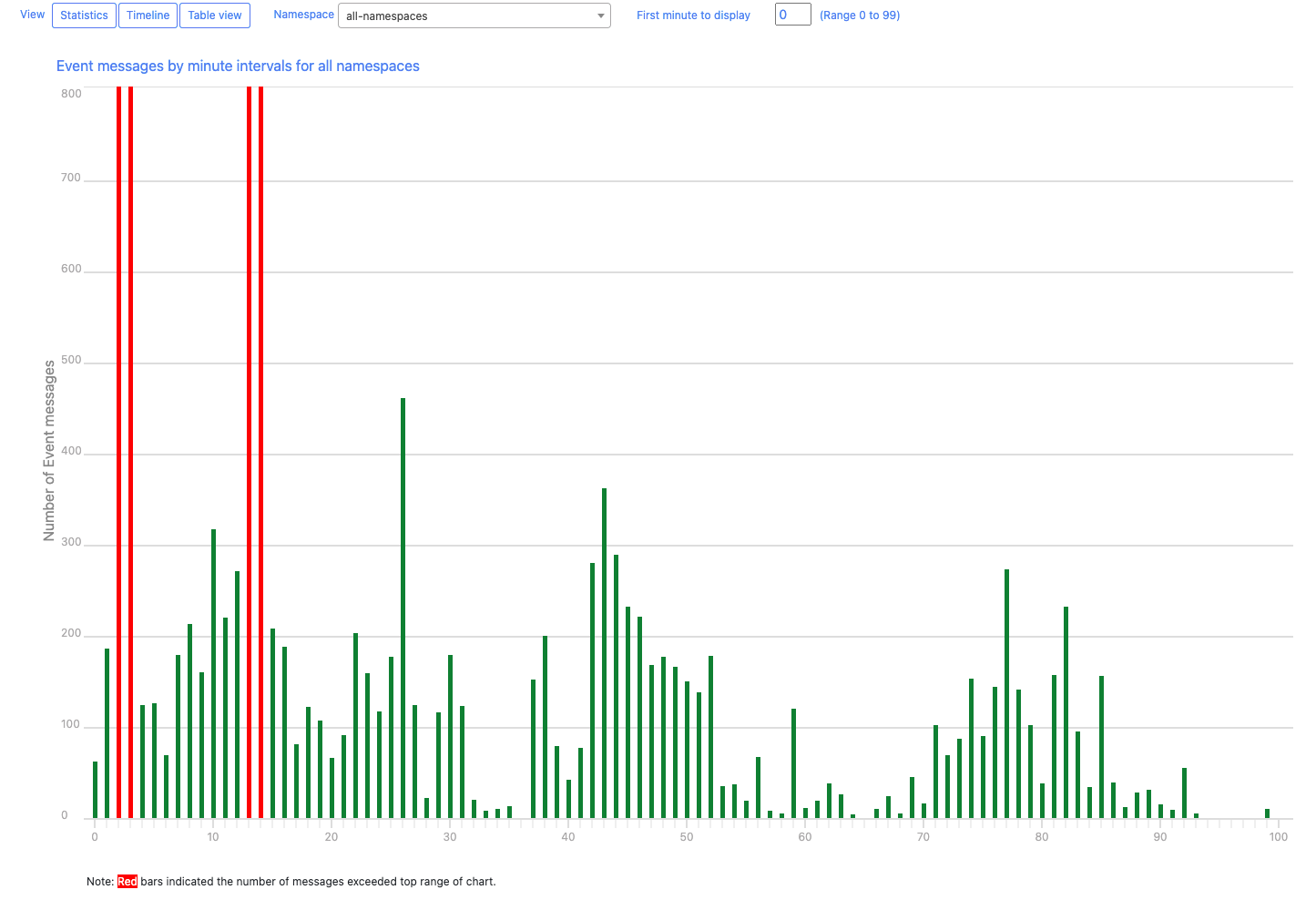Click the red bar at minute 2

[118, 452]
